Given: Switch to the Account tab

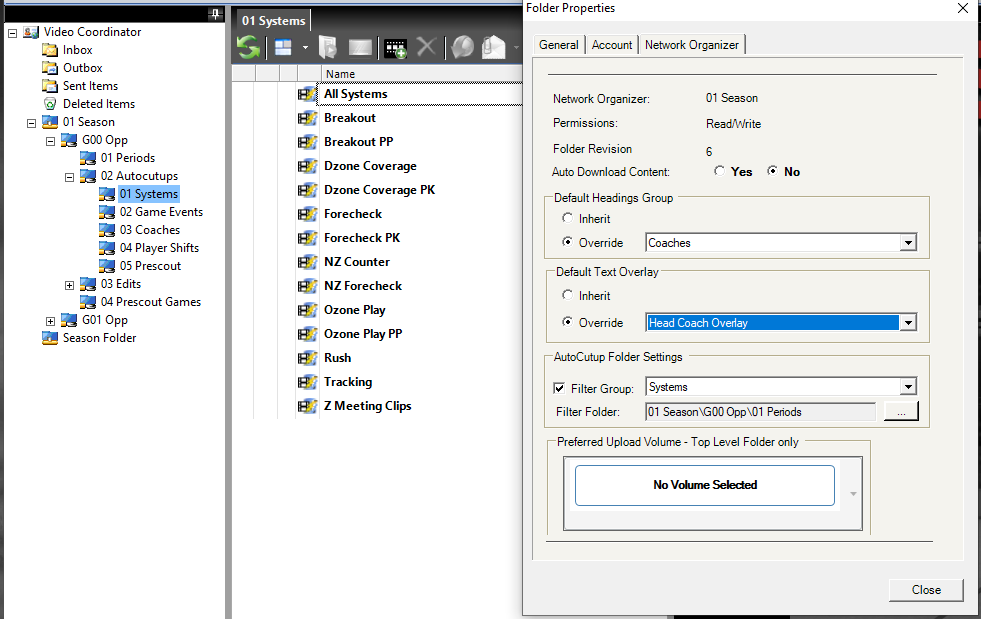Looking at the screenshot, I should coord(612,45).
